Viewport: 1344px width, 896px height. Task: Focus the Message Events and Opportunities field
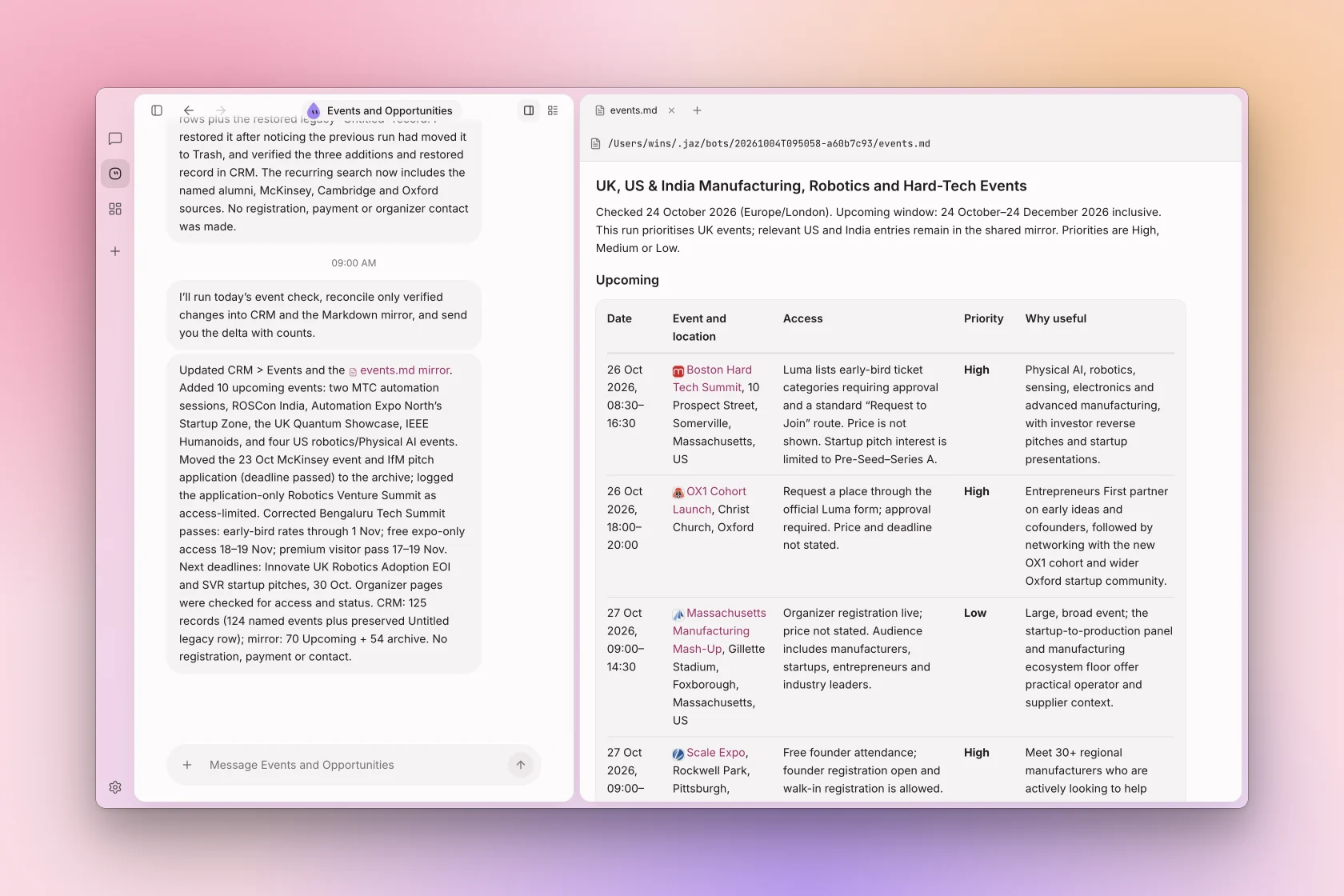point(354,765)
